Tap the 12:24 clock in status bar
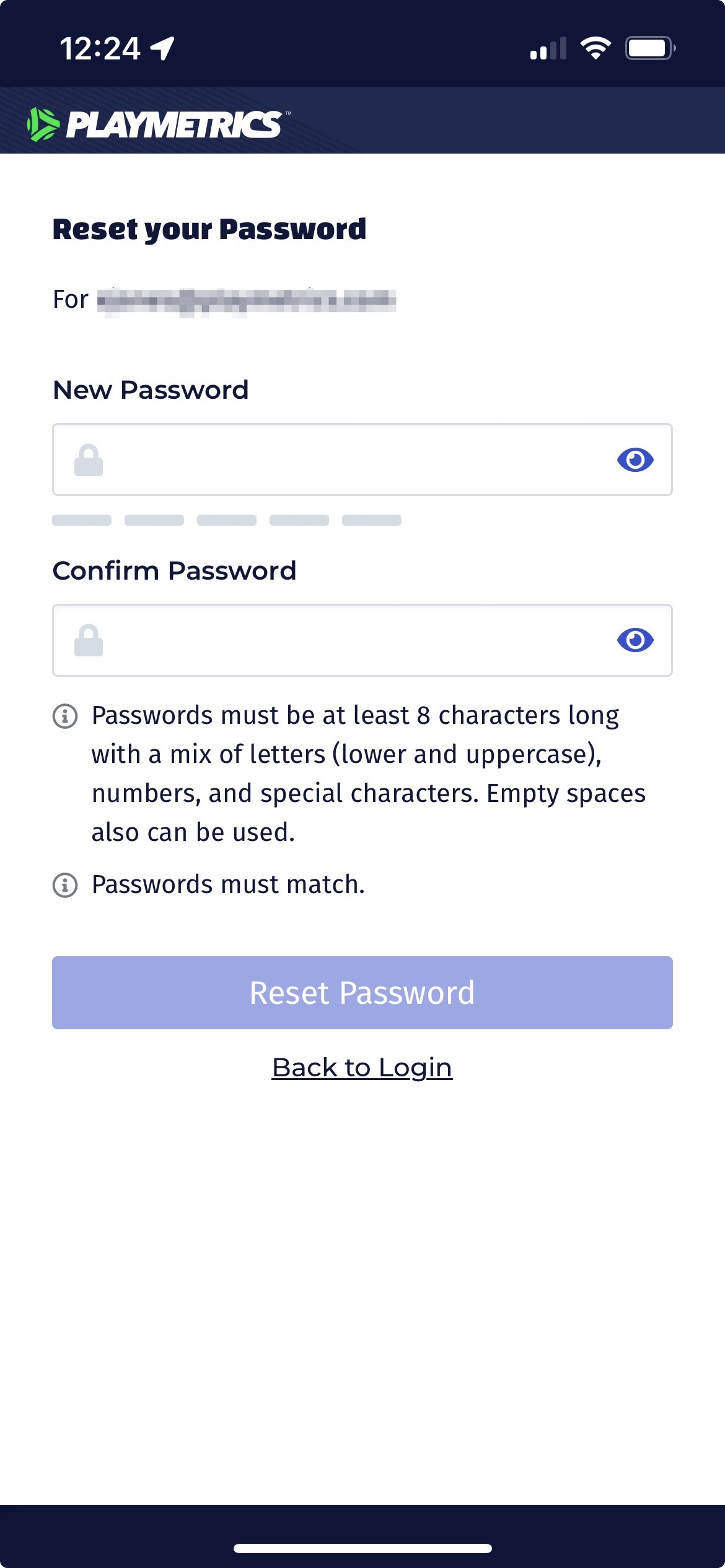 pyautogui.click(x=100, y=48)
